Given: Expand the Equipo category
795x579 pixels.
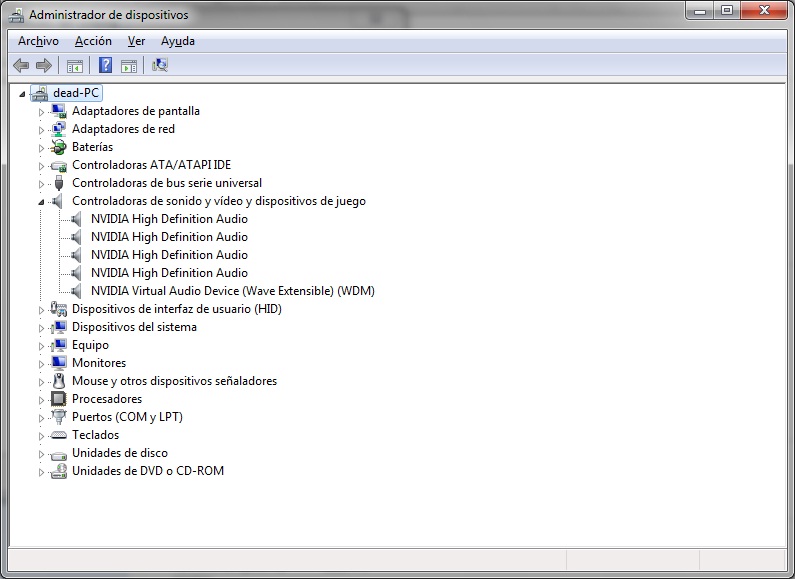Looking at the screenshot, I should (x=42, y=346).
